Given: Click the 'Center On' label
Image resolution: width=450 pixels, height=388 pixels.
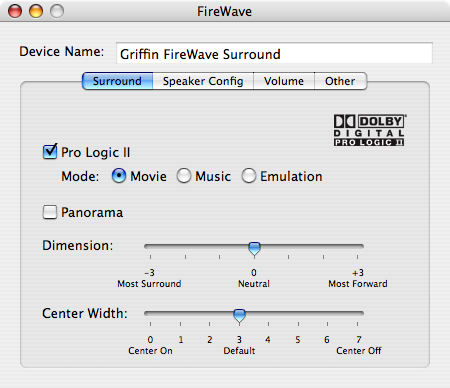Looking at the screenshot, I should 150,351.
